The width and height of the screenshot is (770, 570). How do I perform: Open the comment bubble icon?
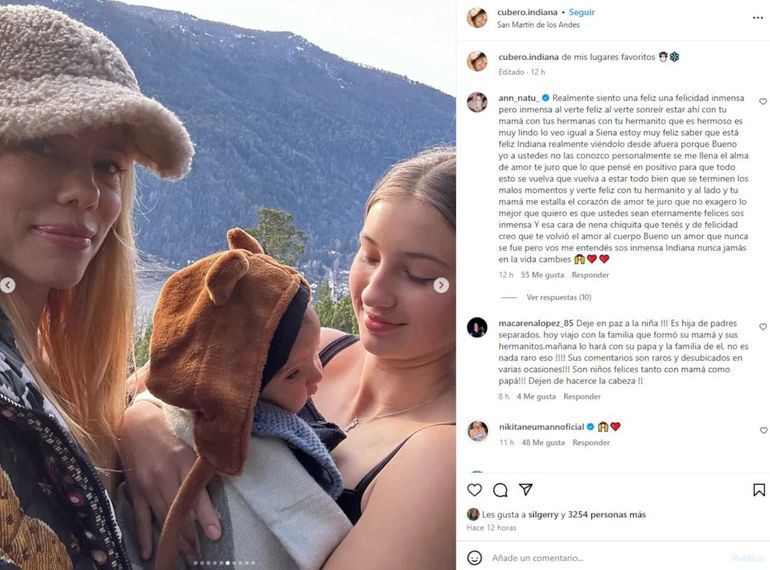pos(500,490)
